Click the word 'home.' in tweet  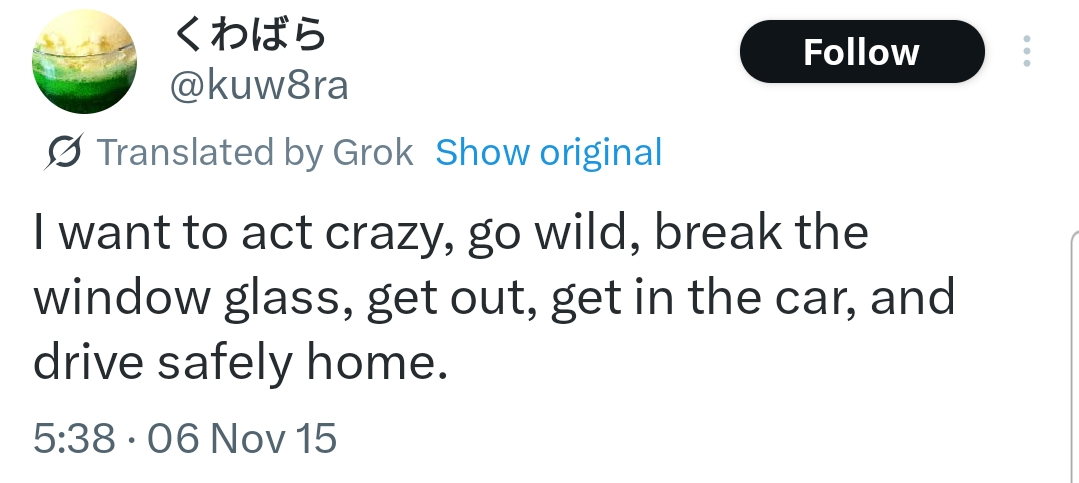376,362
